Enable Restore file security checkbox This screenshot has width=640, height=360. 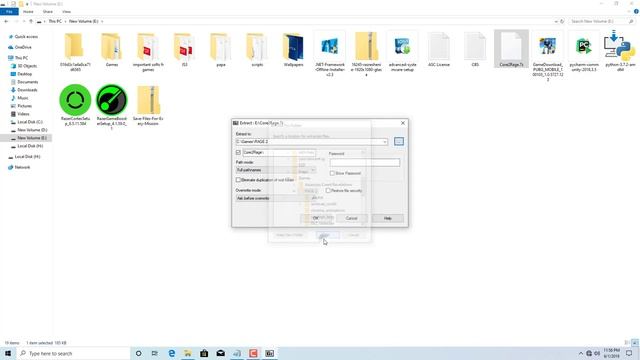[328, 190]
